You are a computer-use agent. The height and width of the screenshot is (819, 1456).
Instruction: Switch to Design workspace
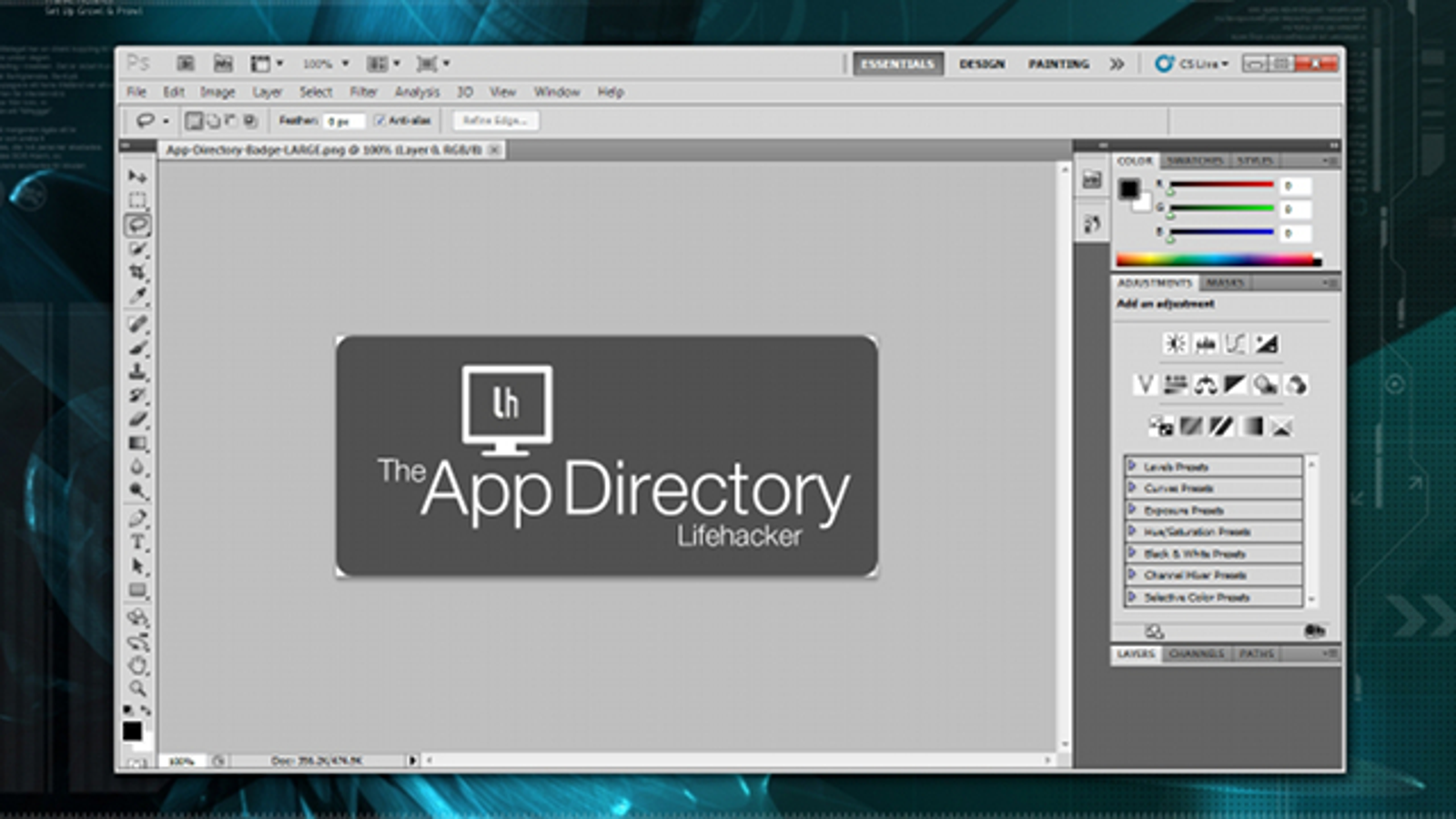[x=982, y=64]
